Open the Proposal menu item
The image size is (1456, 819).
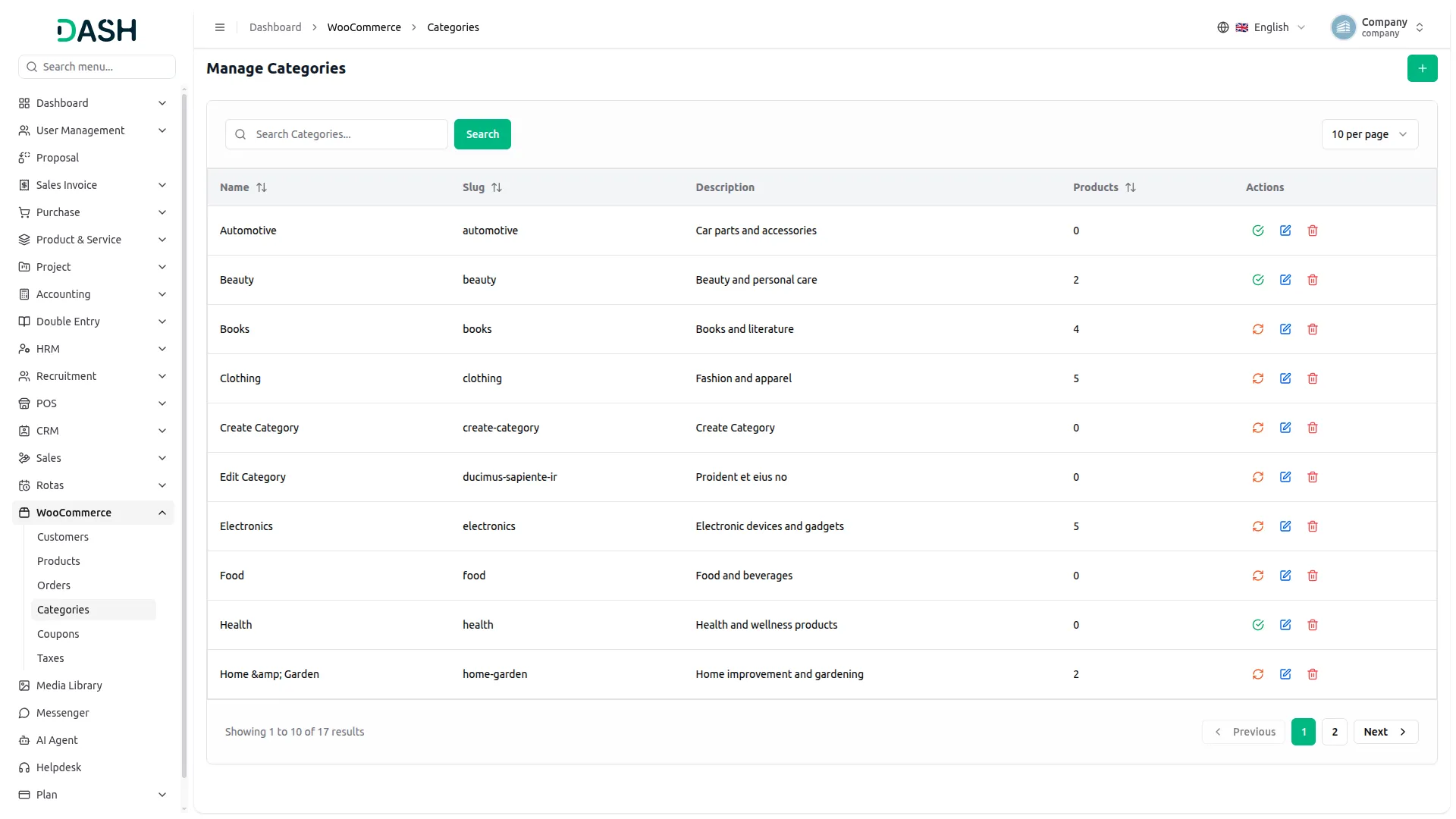pyautogui.click(x=93, y=158)
